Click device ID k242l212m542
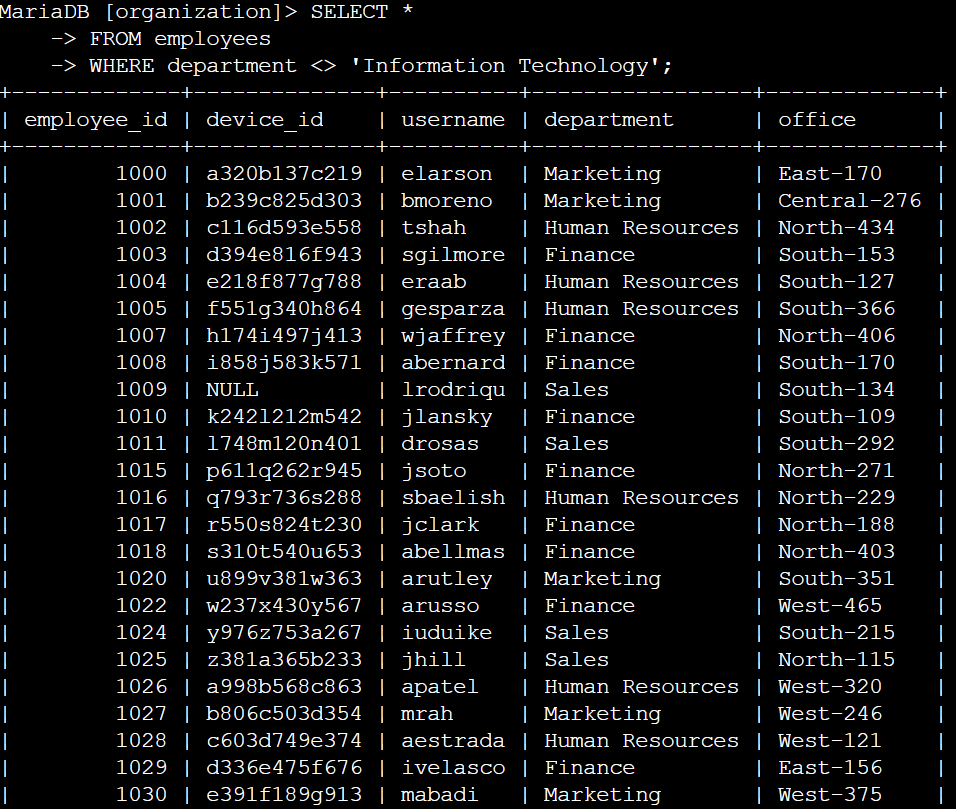The image size is (956, 809). (284, 417)
